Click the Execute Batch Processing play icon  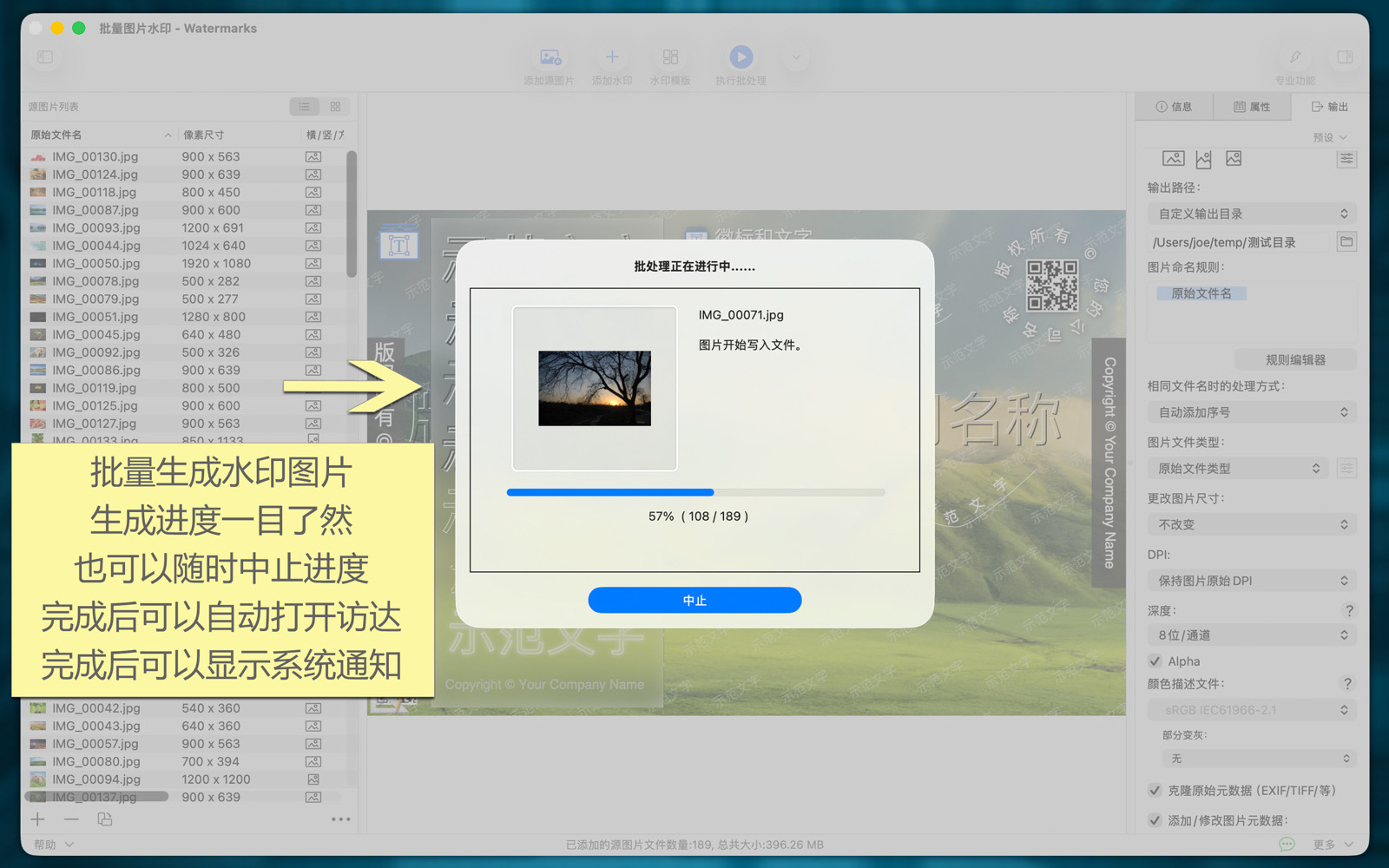(741, 58)
